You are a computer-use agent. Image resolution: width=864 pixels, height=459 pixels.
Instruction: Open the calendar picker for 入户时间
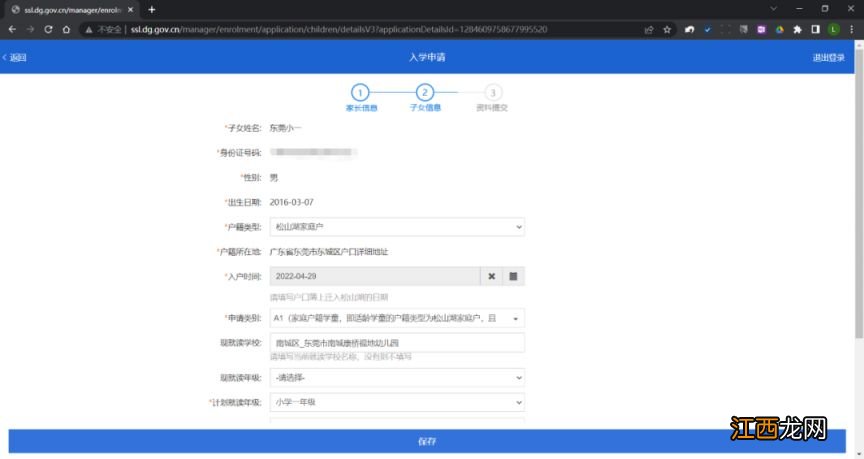[x=514, y=276]
